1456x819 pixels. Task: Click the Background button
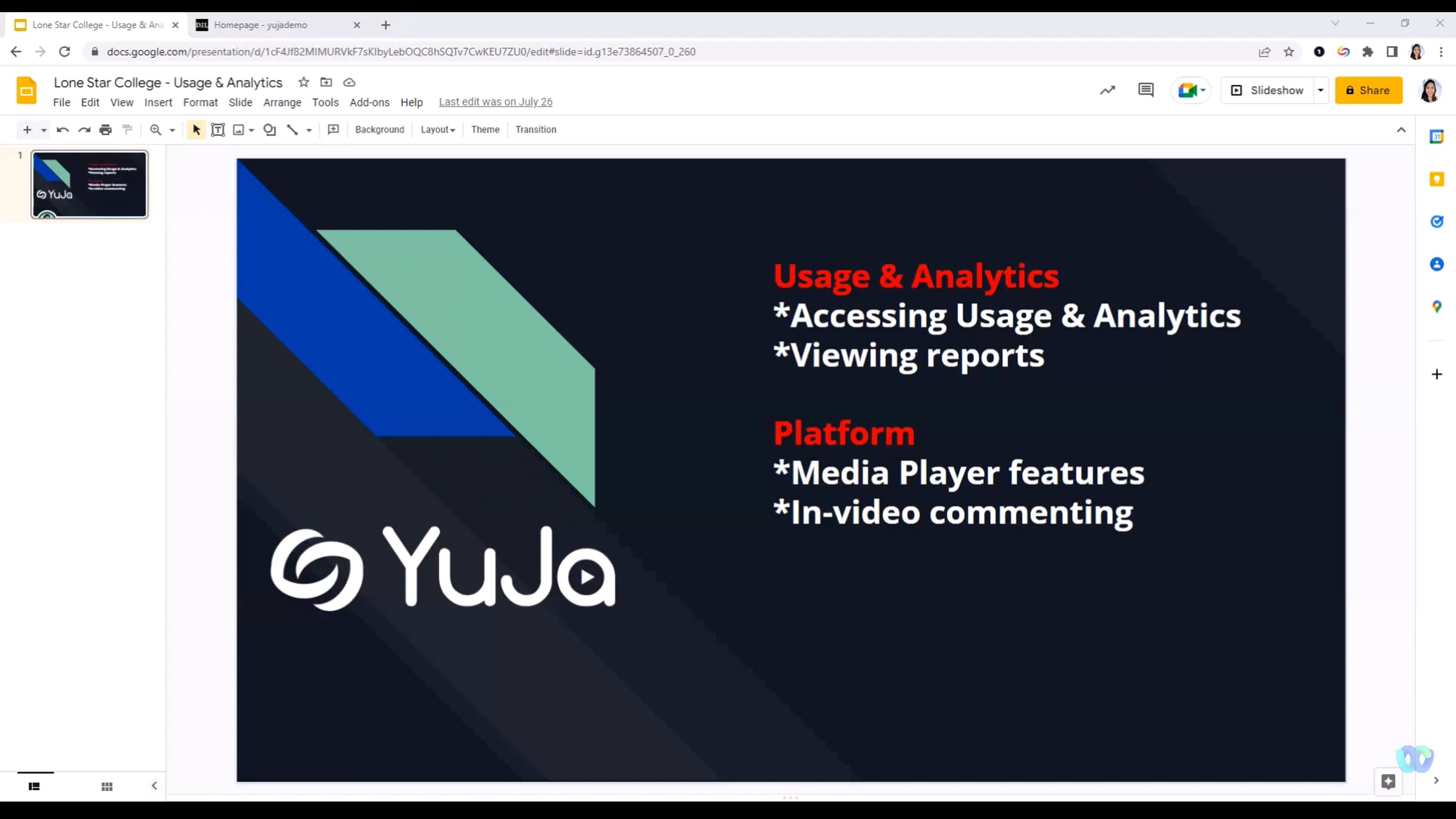tap(380, 130)
